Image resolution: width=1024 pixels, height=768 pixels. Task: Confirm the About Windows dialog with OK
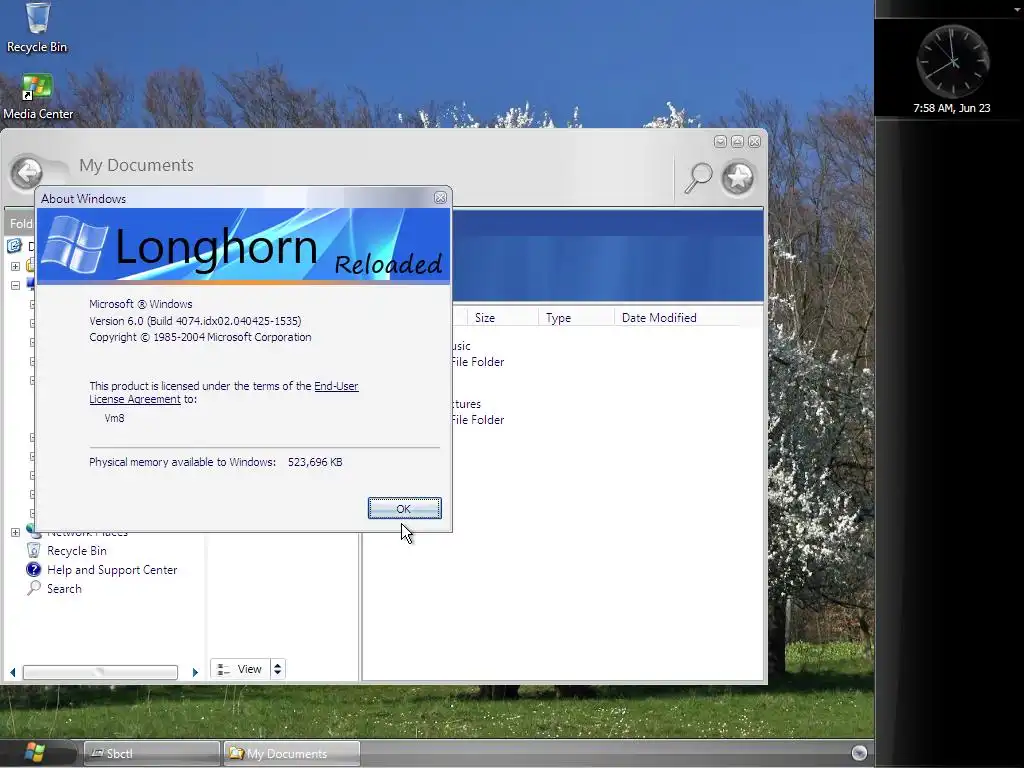[x=404, y=508]
